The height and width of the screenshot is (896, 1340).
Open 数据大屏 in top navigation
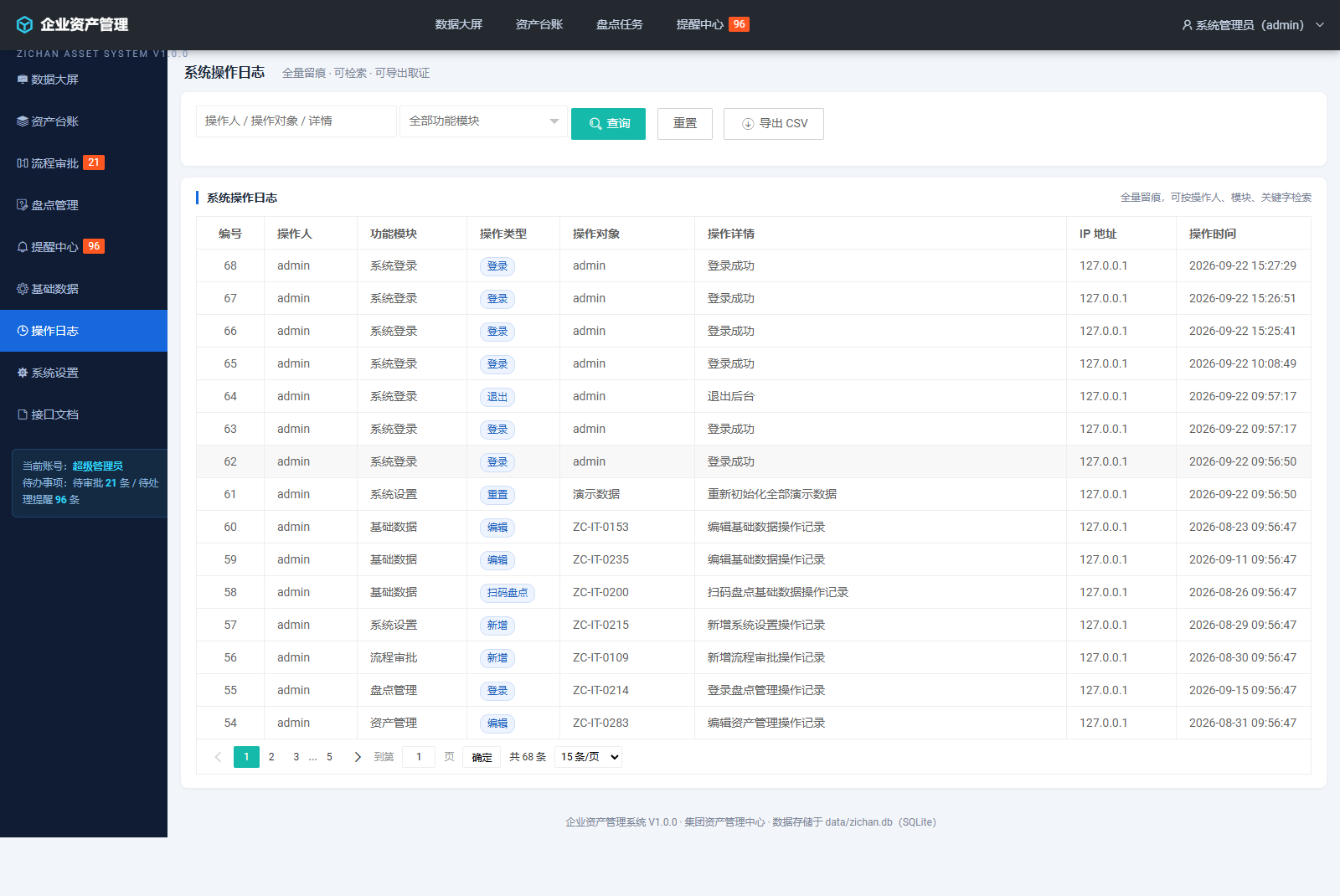pyautogui.click(x=459, y=25)
